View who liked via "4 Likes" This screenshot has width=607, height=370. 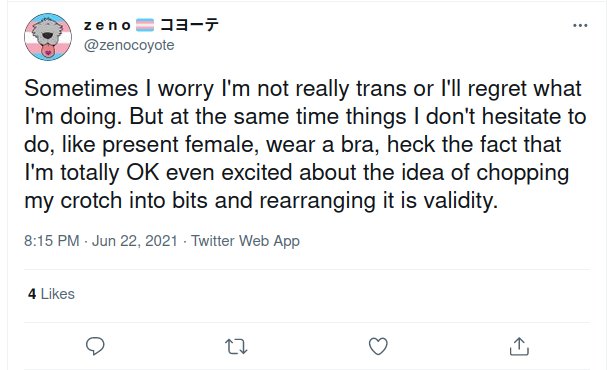click(x=51, y=294)
